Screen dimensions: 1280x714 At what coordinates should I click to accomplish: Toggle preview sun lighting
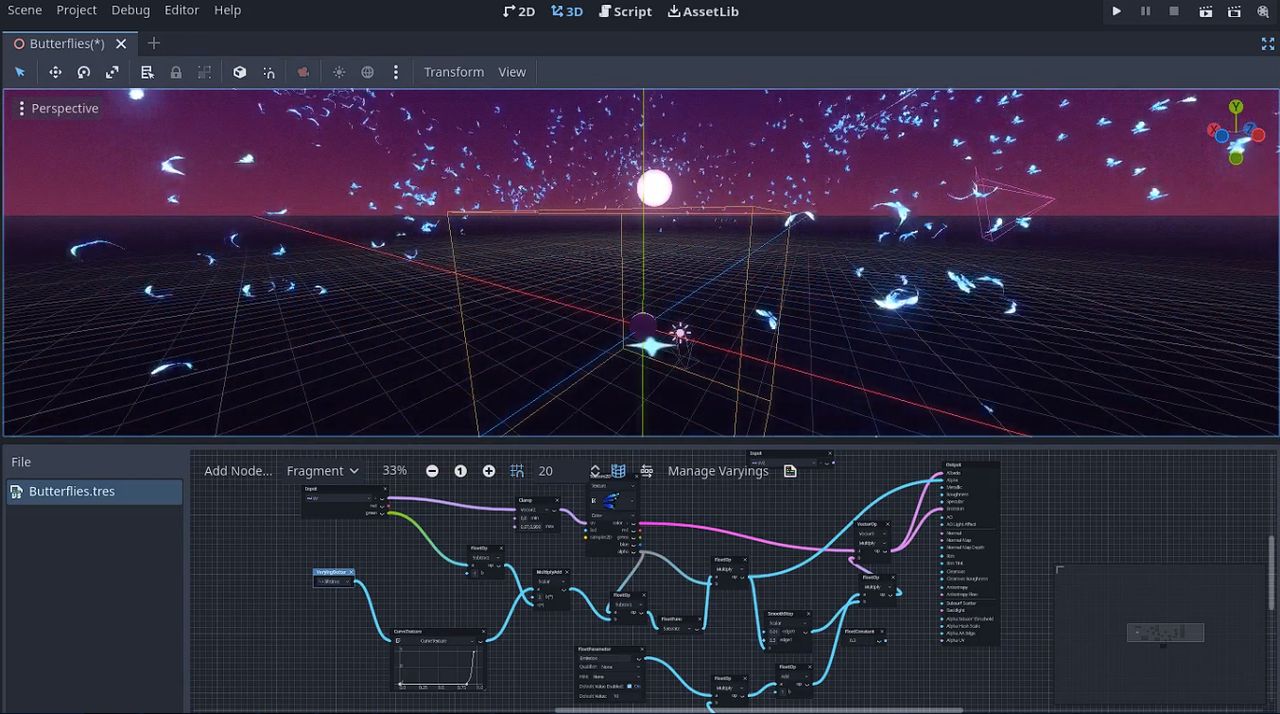click(339, 72)
